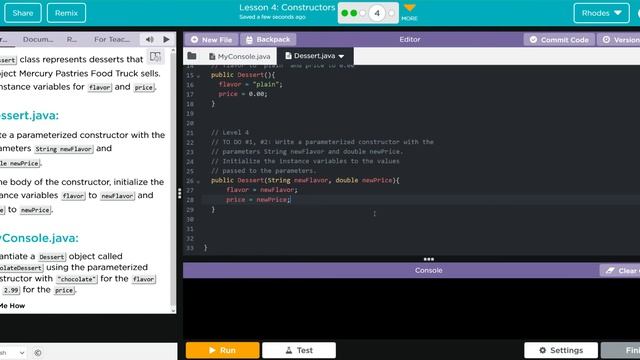Open editor Settings
This screenshot has width=640, height=360.
click(561, 350)
